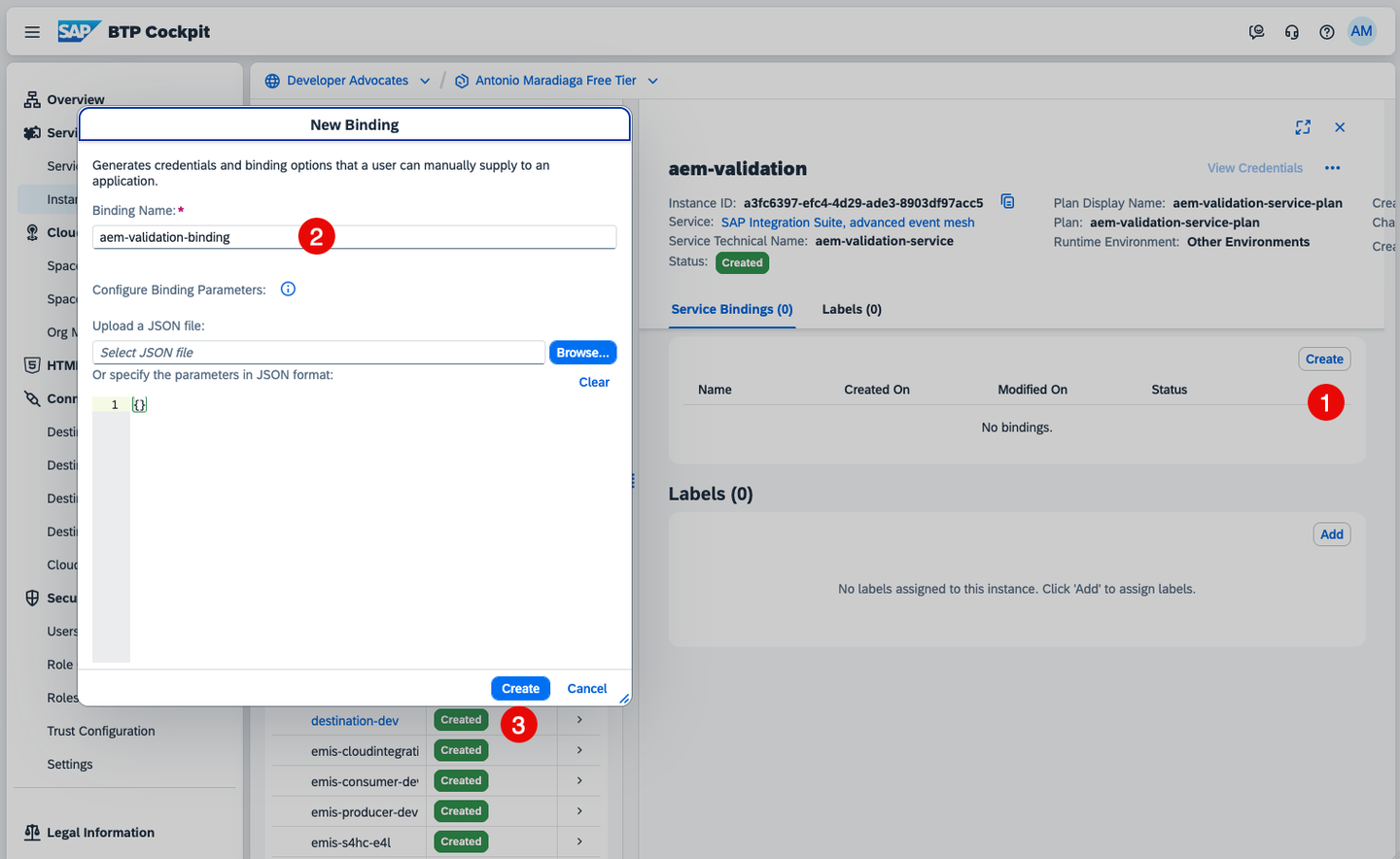
Task: Open Settings in the sidebar
Action: click(70, 764)
